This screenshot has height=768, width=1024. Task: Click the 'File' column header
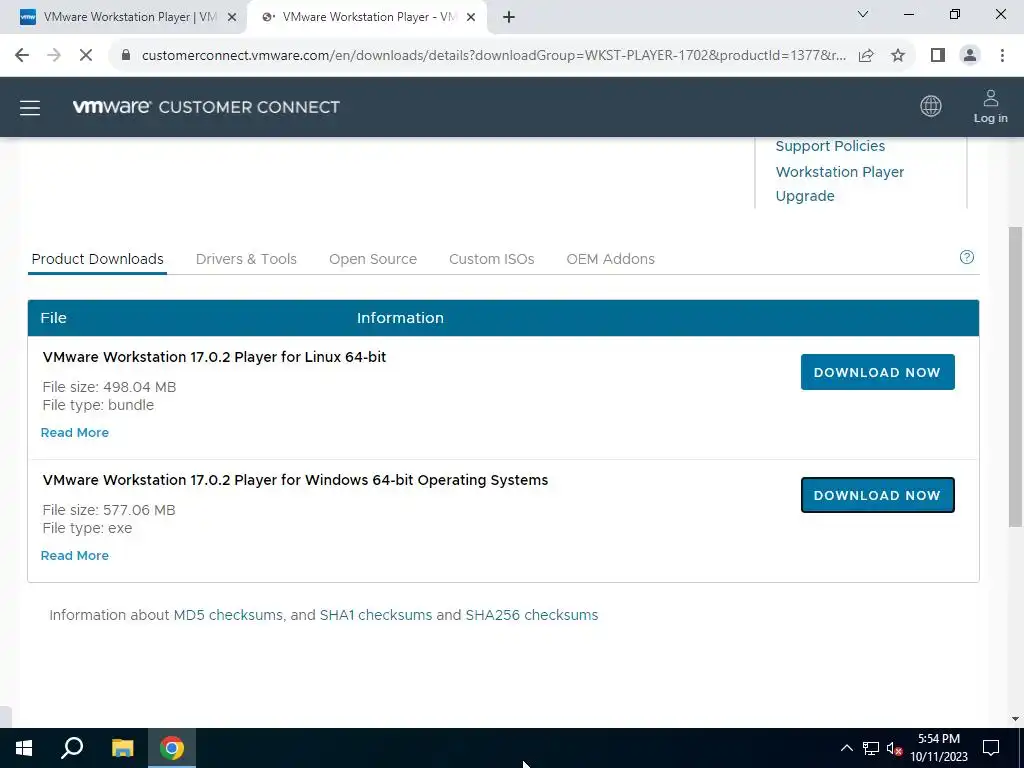54,318
